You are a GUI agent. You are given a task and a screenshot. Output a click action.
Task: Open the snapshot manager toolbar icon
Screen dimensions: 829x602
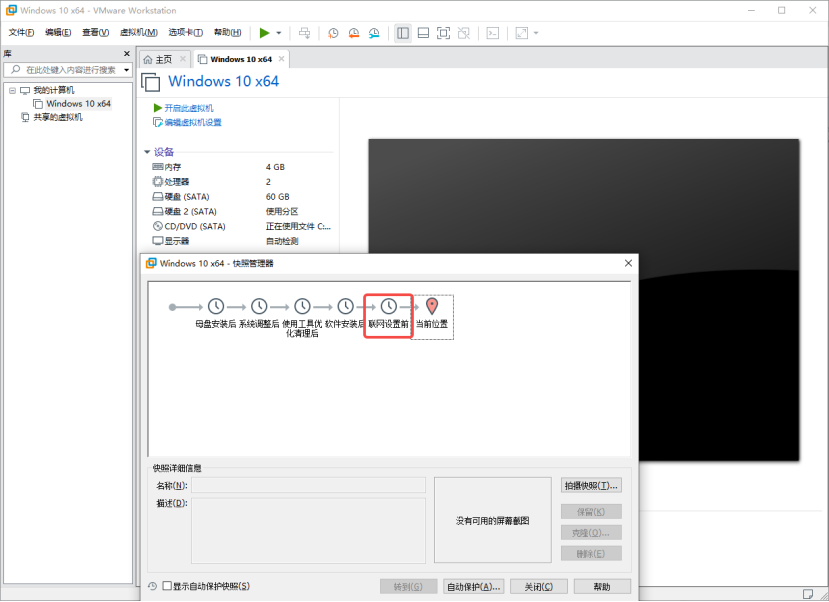374,33
